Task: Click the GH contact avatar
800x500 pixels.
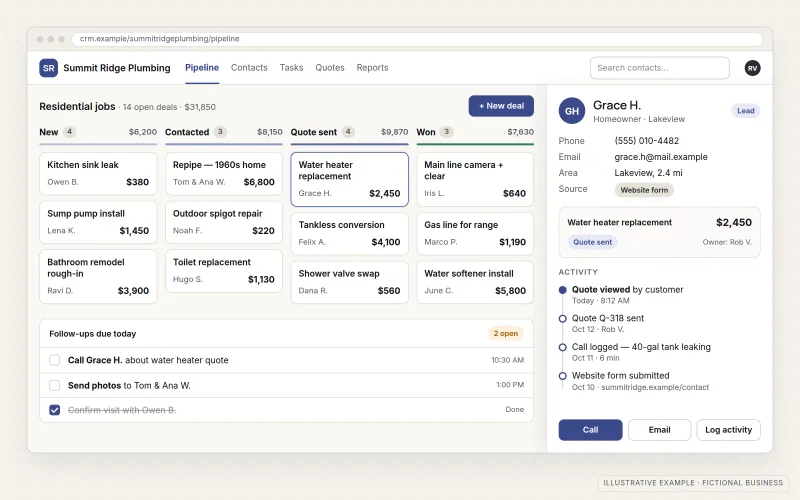Action: [x=571, y=111]
